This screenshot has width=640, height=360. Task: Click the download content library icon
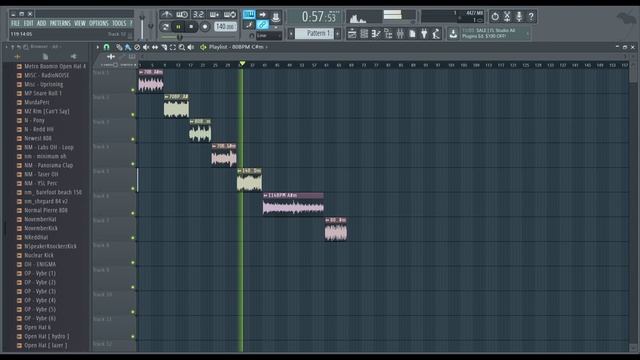click(453, 34)
